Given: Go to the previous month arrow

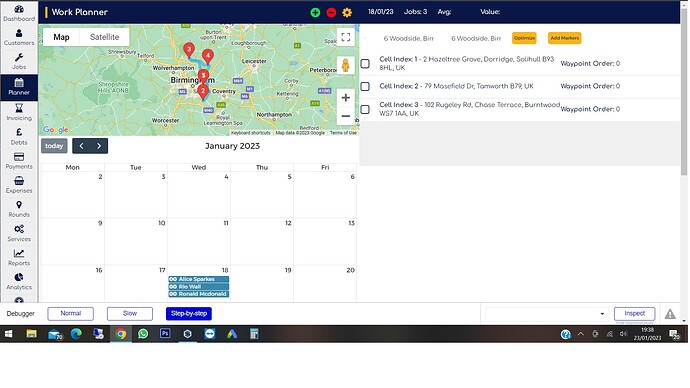Looking at the screenshot, I should [x=81, y=146].
